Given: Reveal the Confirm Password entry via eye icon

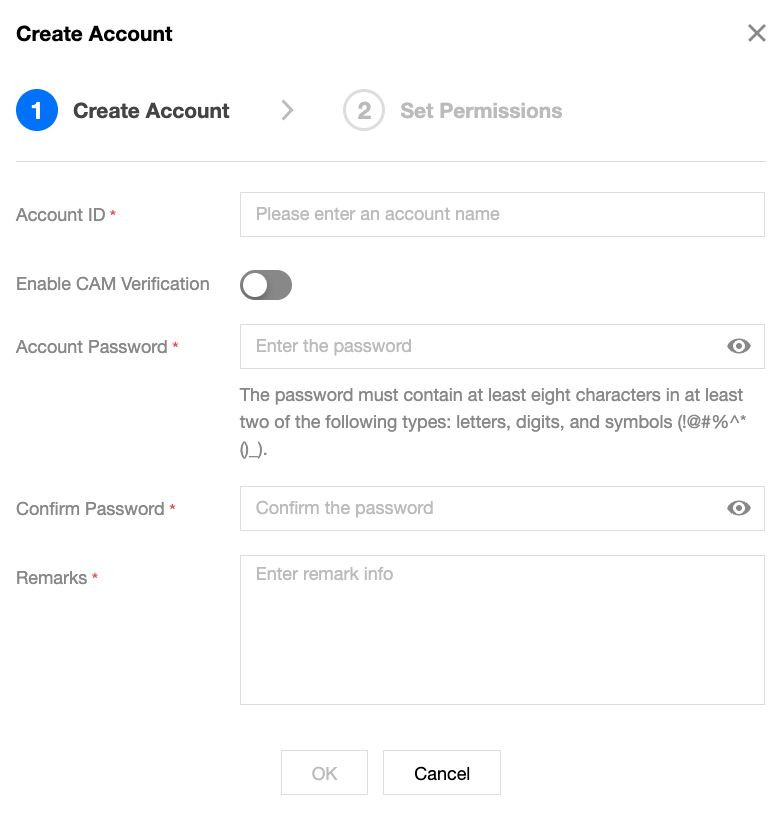Looking at the screenshot, I should 739,508.
